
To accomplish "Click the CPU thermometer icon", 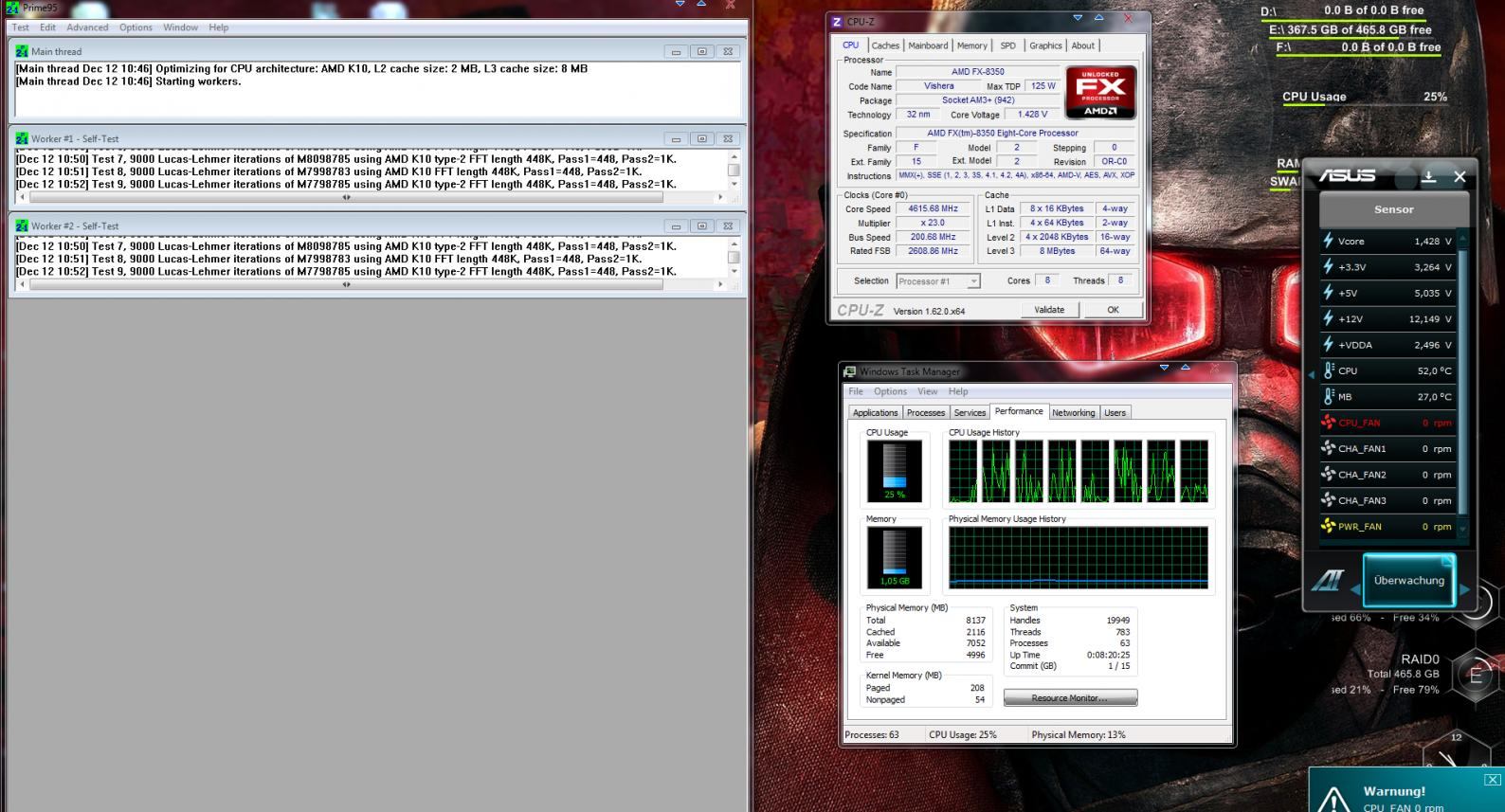I will pyautogui.click(x=1329, y=370).
